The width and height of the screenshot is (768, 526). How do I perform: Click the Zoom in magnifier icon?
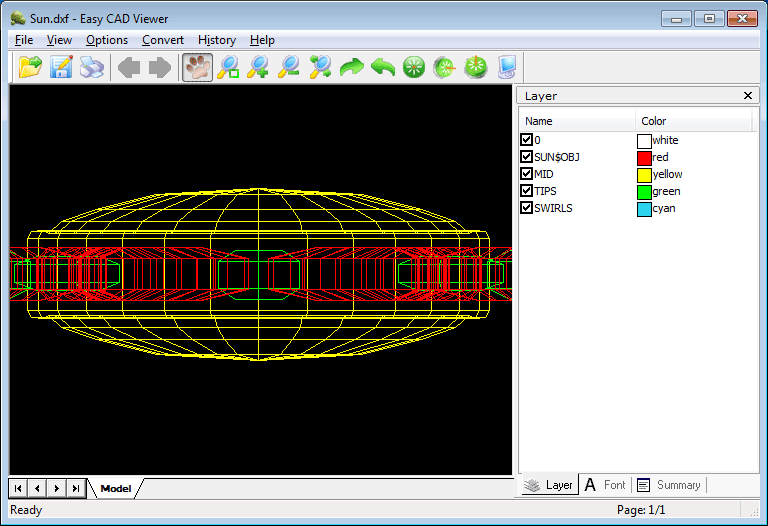click(258, 67)
